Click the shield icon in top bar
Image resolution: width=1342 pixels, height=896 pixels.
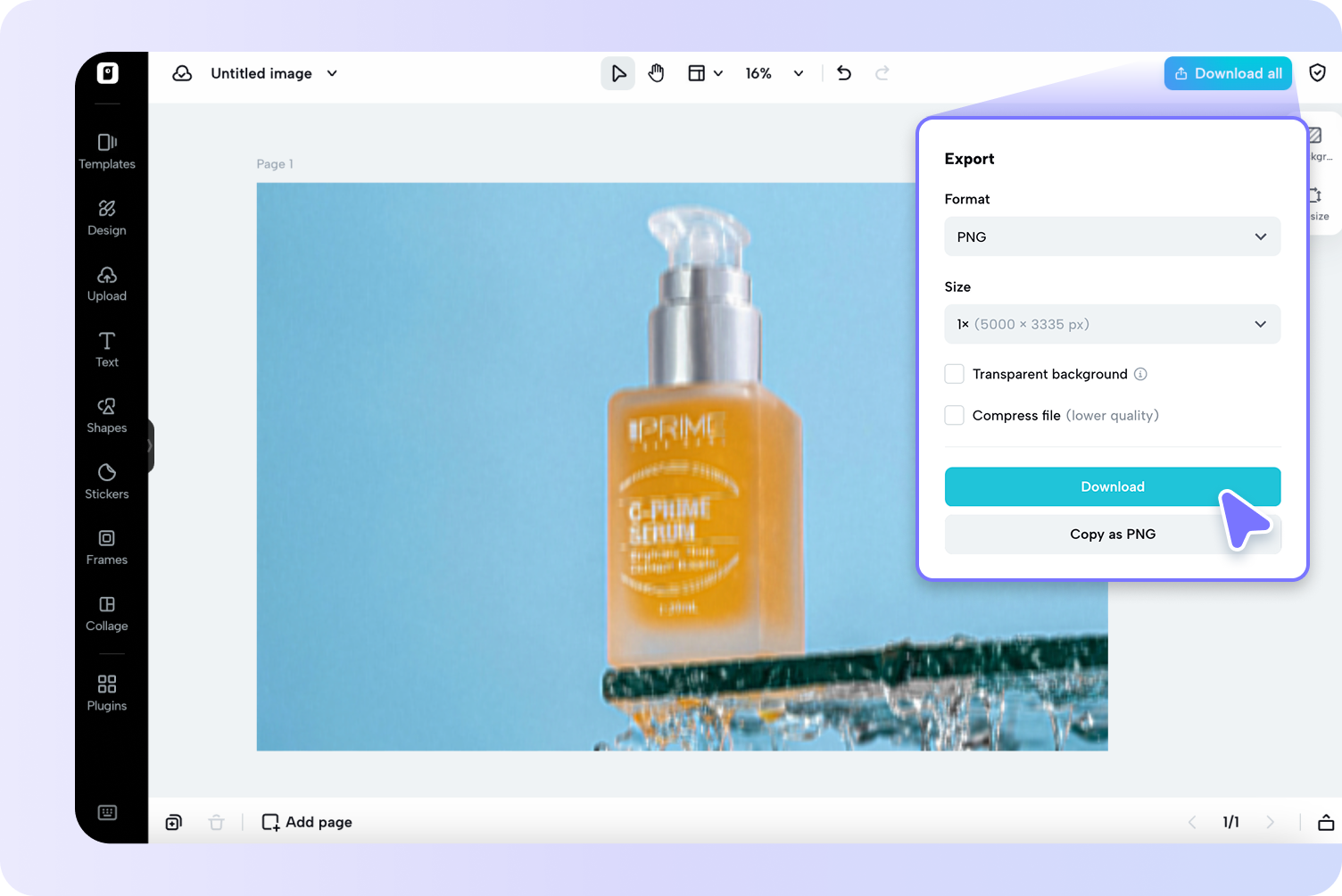coord(1317,73)
